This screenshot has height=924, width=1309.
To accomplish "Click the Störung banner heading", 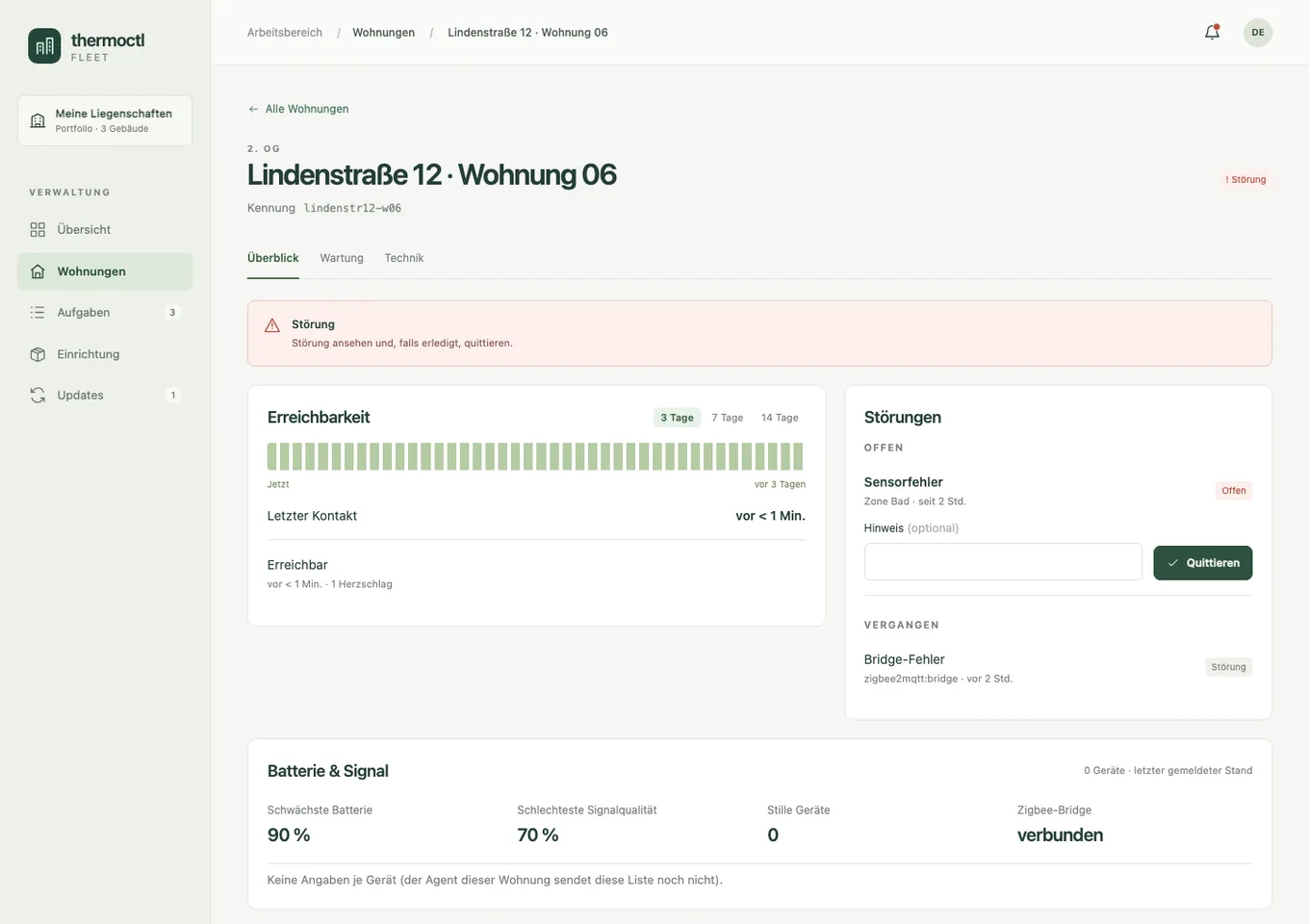I will click(313, 324).
